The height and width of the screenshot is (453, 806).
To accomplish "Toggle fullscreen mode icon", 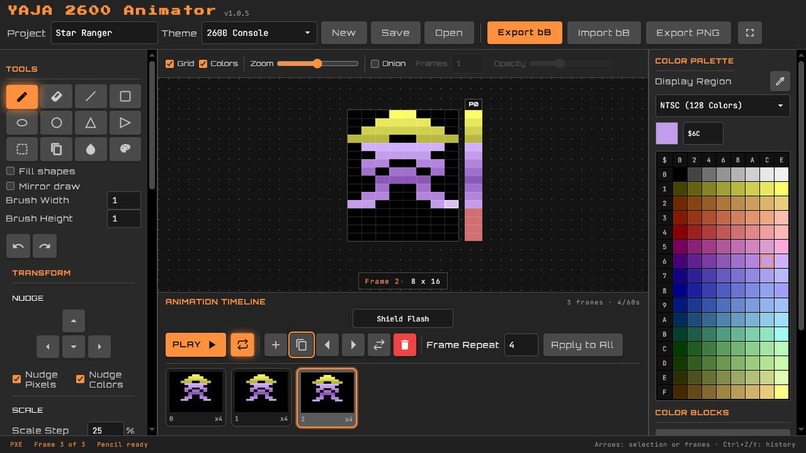I will 750,33.
